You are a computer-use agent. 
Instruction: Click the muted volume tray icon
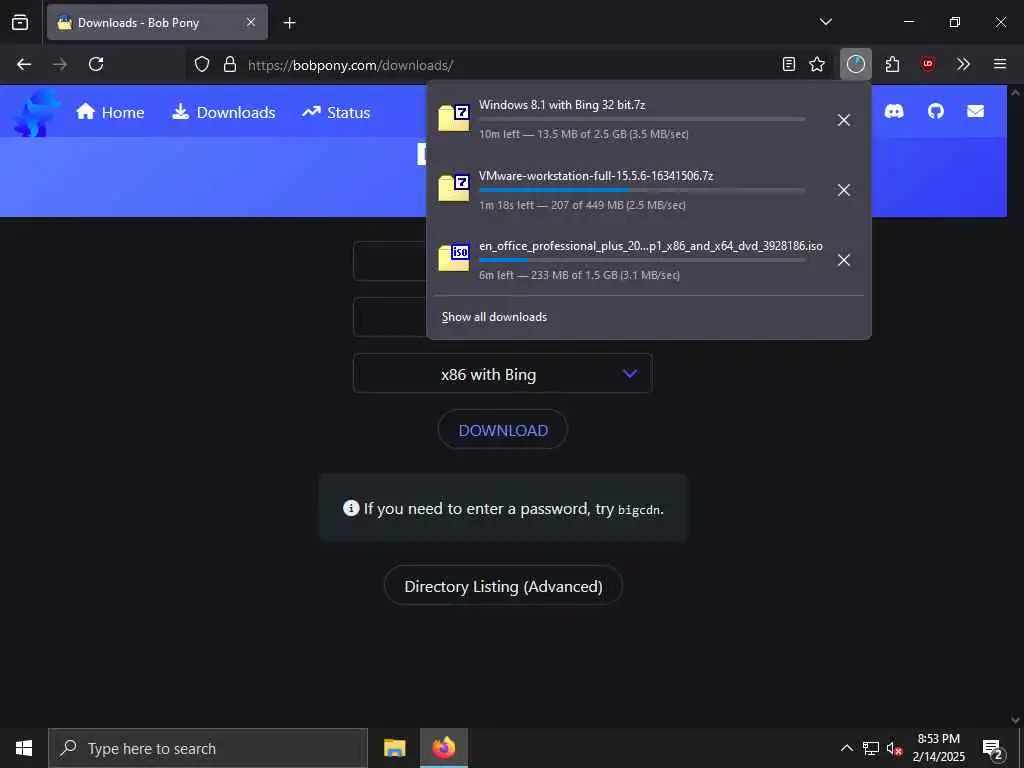point(894,748)
